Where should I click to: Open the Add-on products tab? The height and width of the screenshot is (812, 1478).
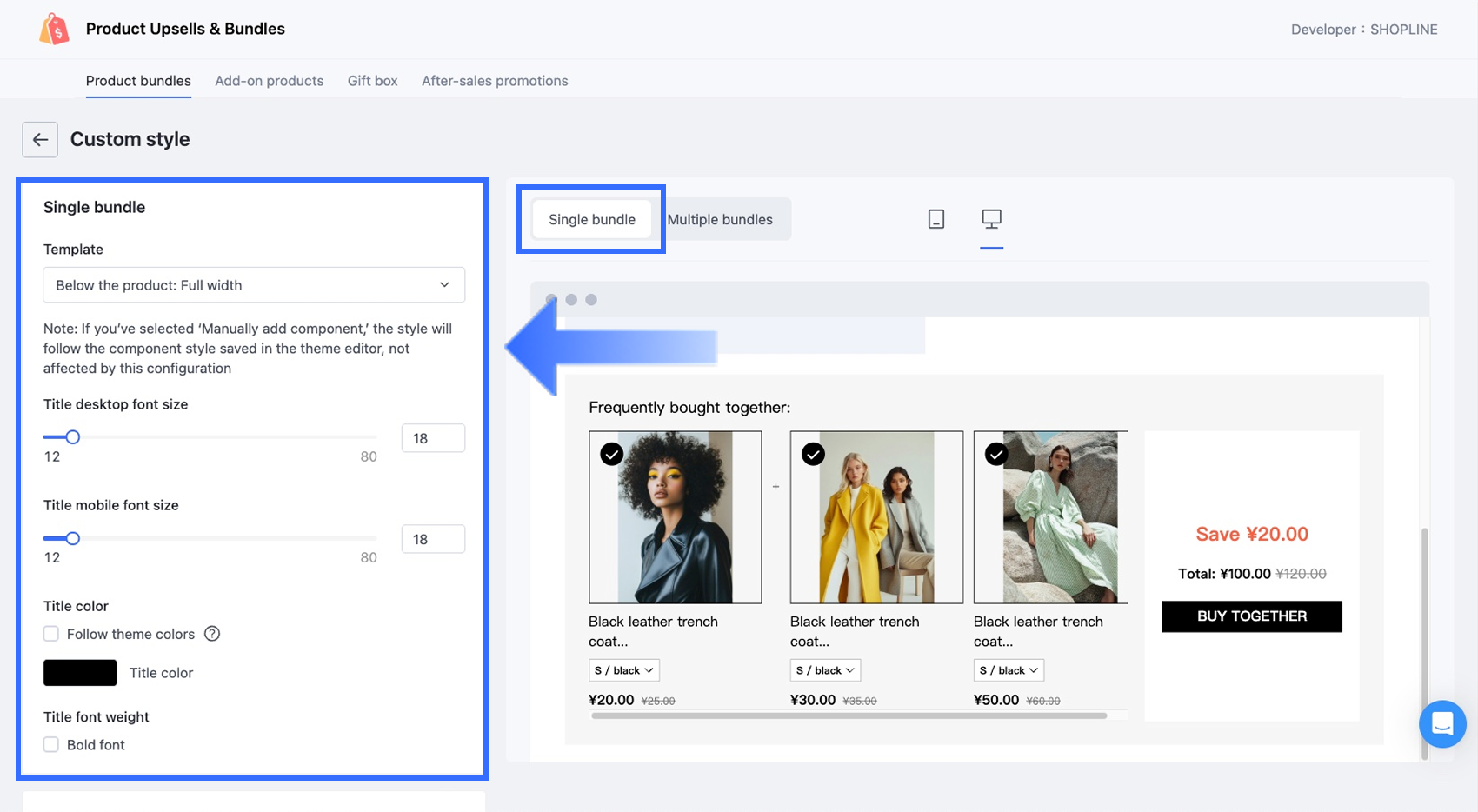coord(269,81)
